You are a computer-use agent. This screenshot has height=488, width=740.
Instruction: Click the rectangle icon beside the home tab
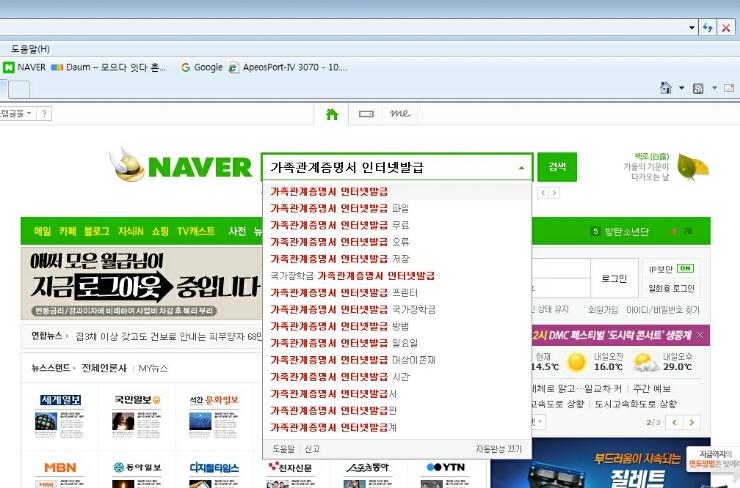point(366,114)
